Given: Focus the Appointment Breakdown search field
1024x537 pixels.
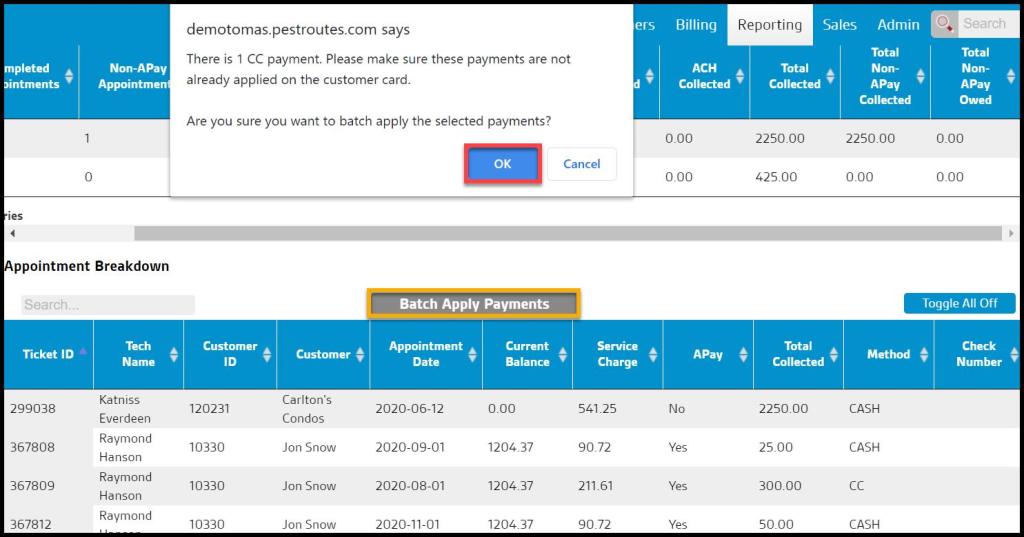Looking at the screenshot, I should point(108,305).
